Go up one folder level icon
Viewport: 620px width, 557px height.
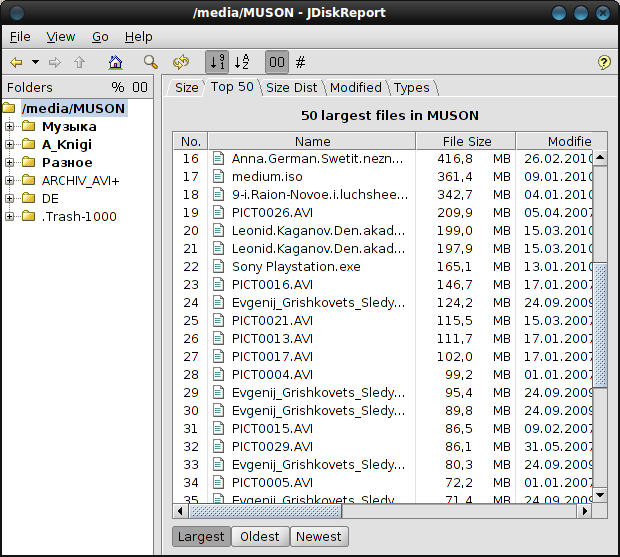(79, 62)
